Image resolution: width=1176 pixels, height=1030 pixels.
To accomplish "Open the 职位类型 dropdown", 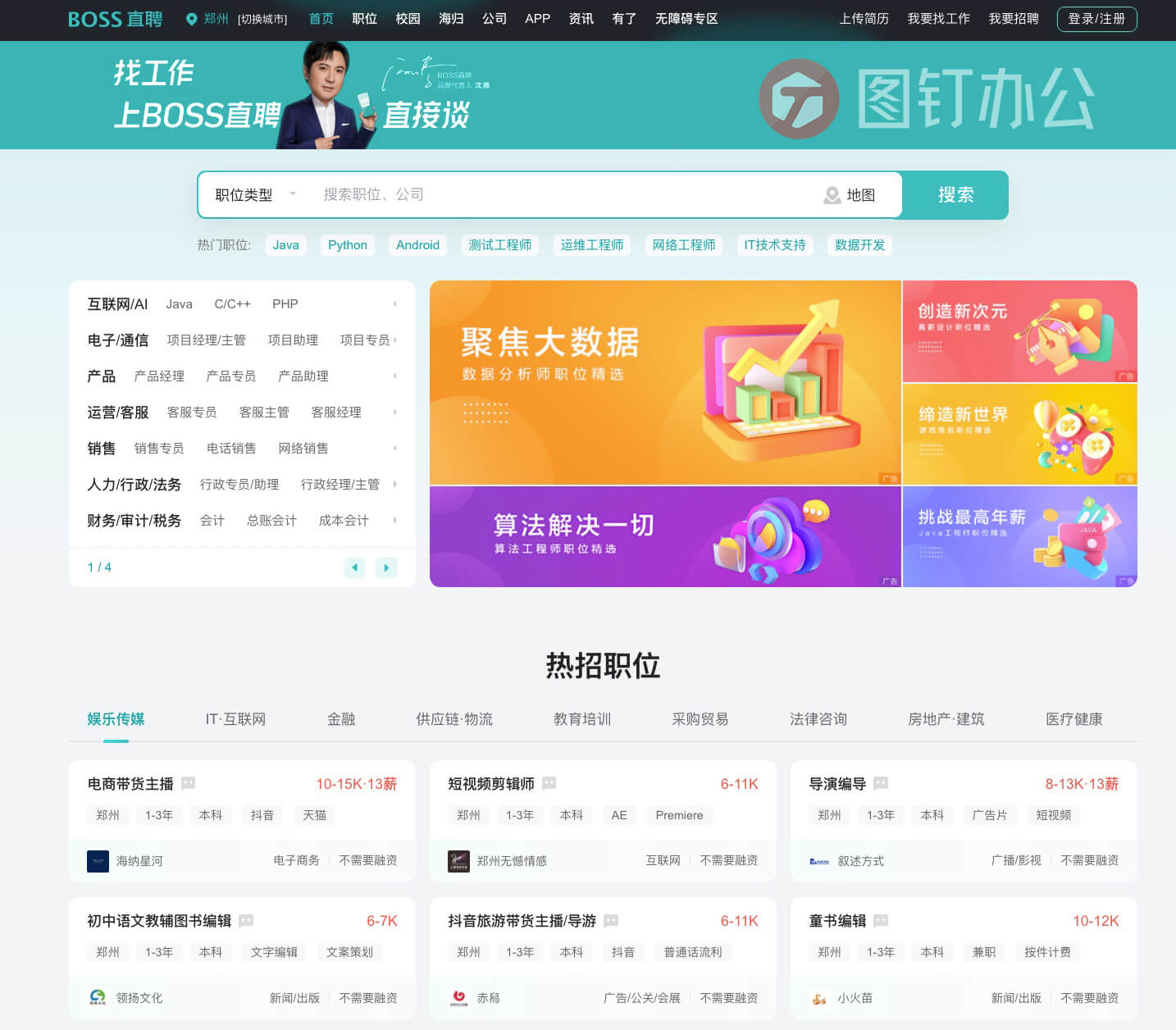I will pyautogui.click(x=254, y=195).
